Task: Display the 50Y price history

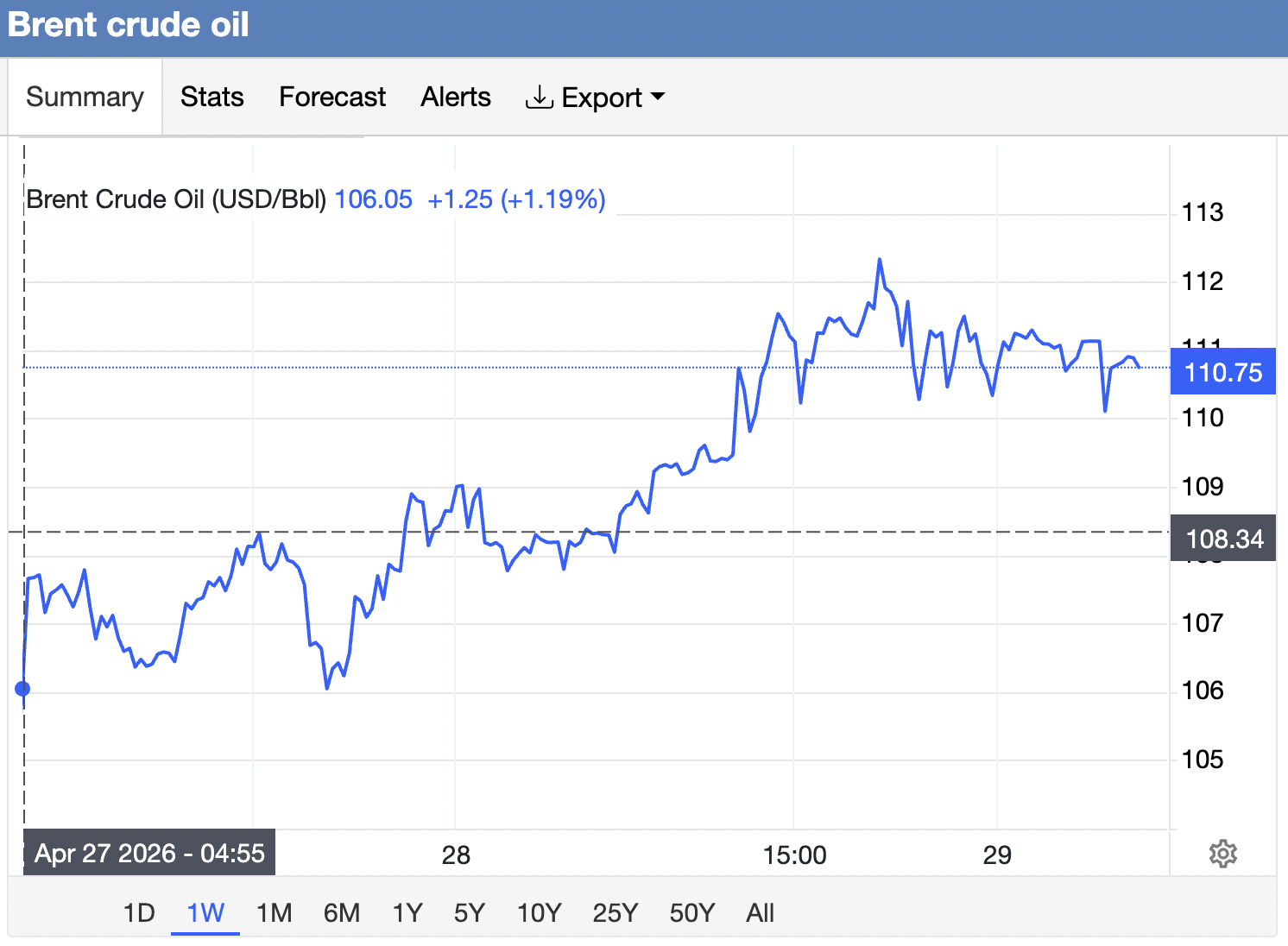Action: pos(692,912)
